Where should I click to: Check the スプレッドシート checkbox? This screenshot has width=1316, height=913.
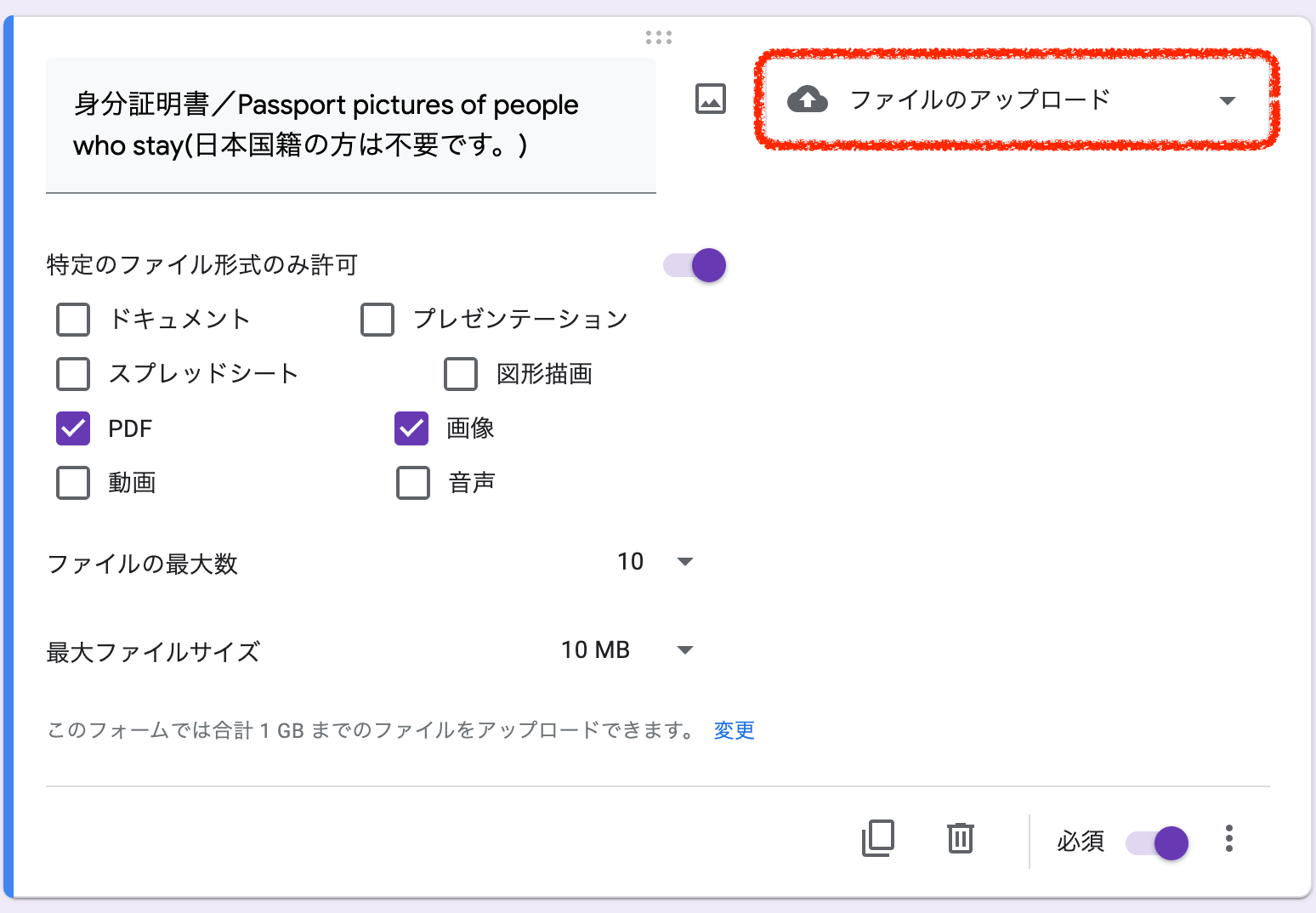73,374
